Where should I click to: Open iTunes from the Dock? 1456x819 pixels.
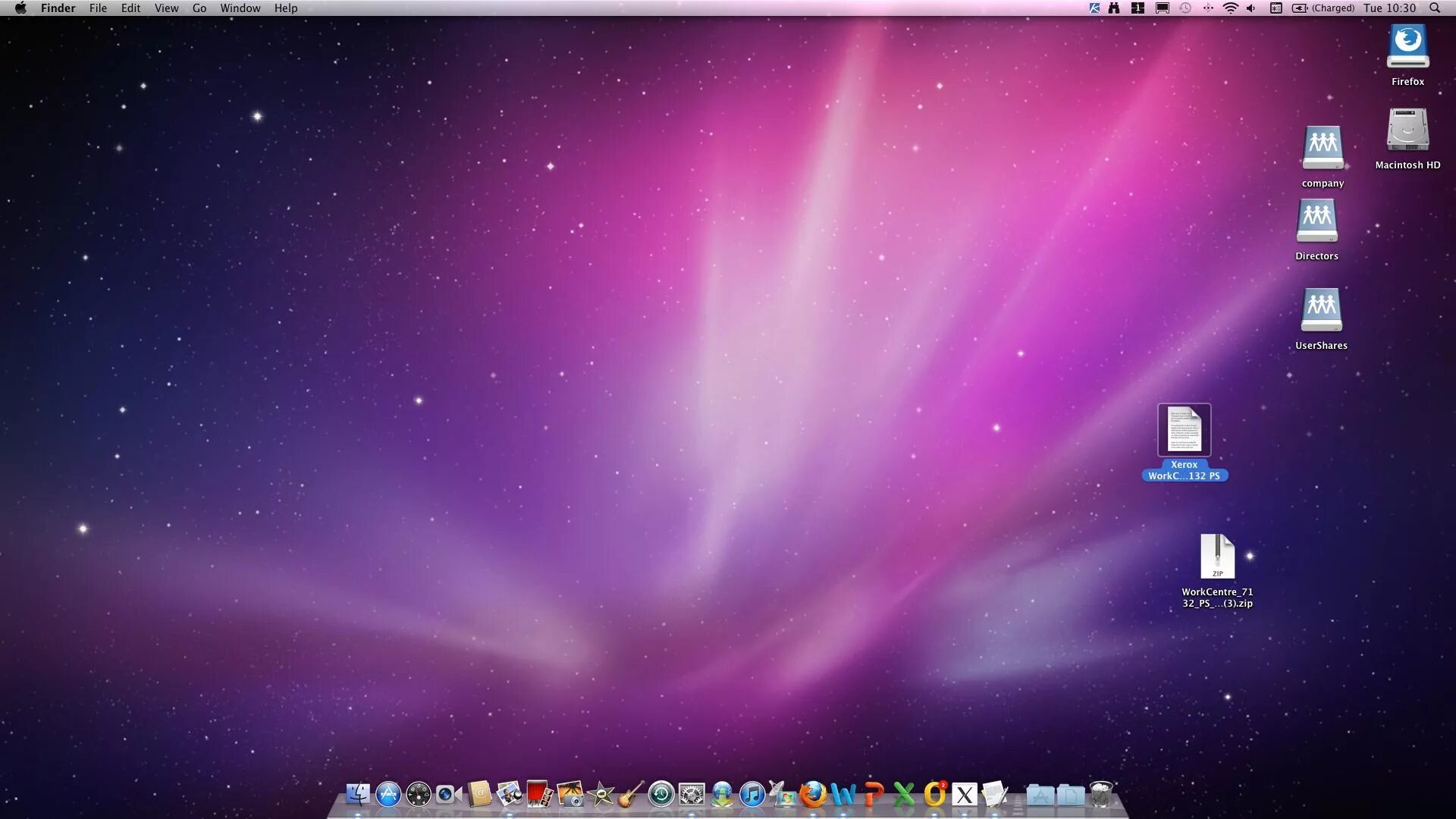click(x=752, y=794)
